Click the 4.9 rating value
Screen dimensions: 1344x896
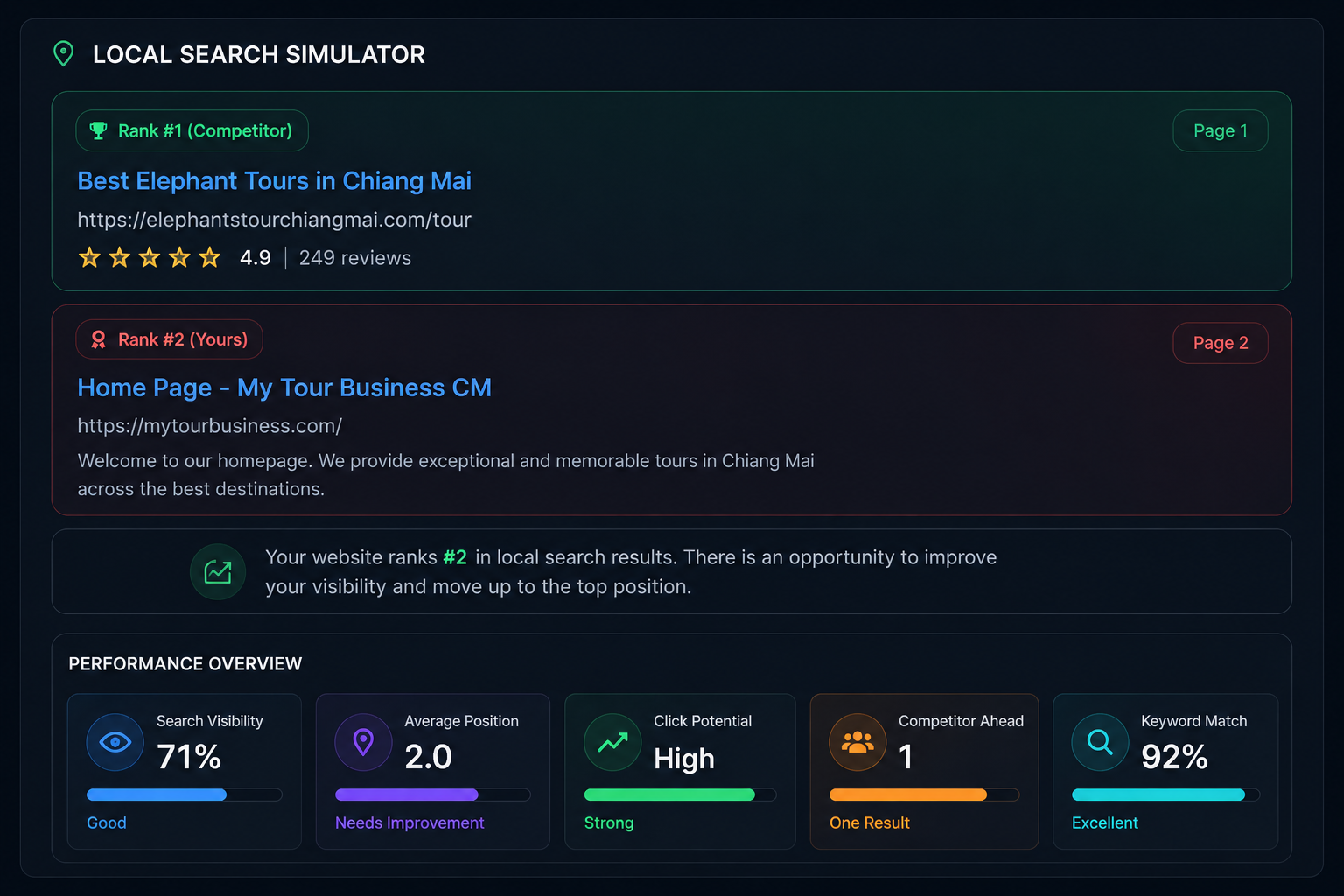click(255, 258)
